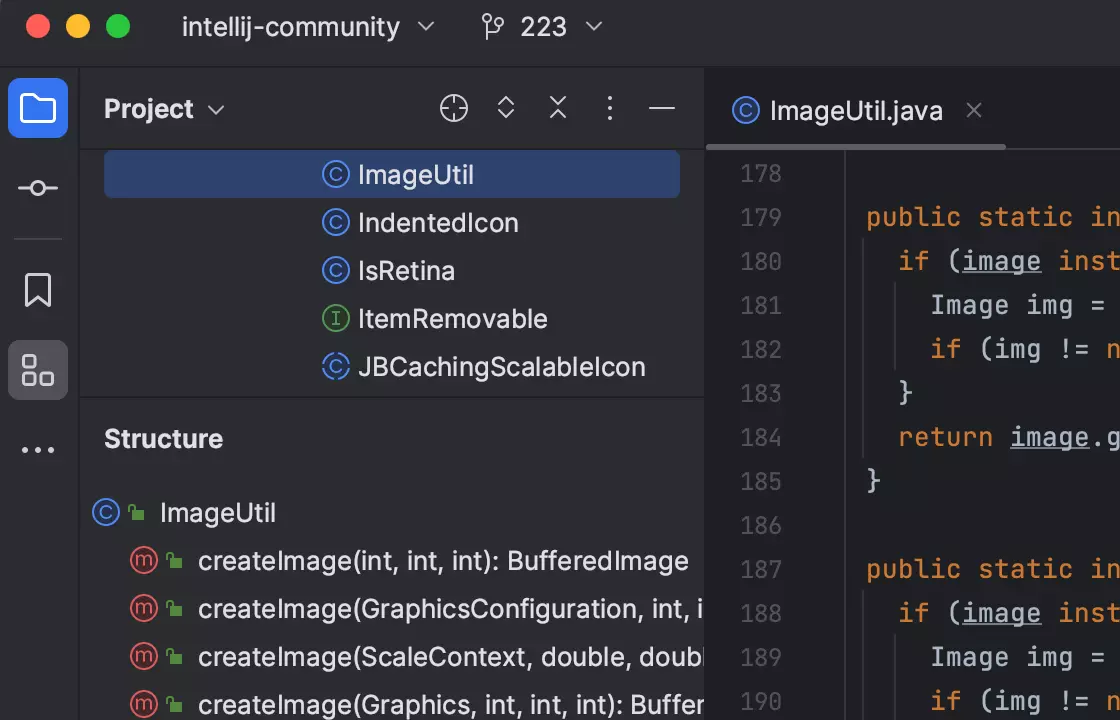This screenshot has width=1120, height=720.
Task: Hide the Project tool window
Action: click(661, 108)
